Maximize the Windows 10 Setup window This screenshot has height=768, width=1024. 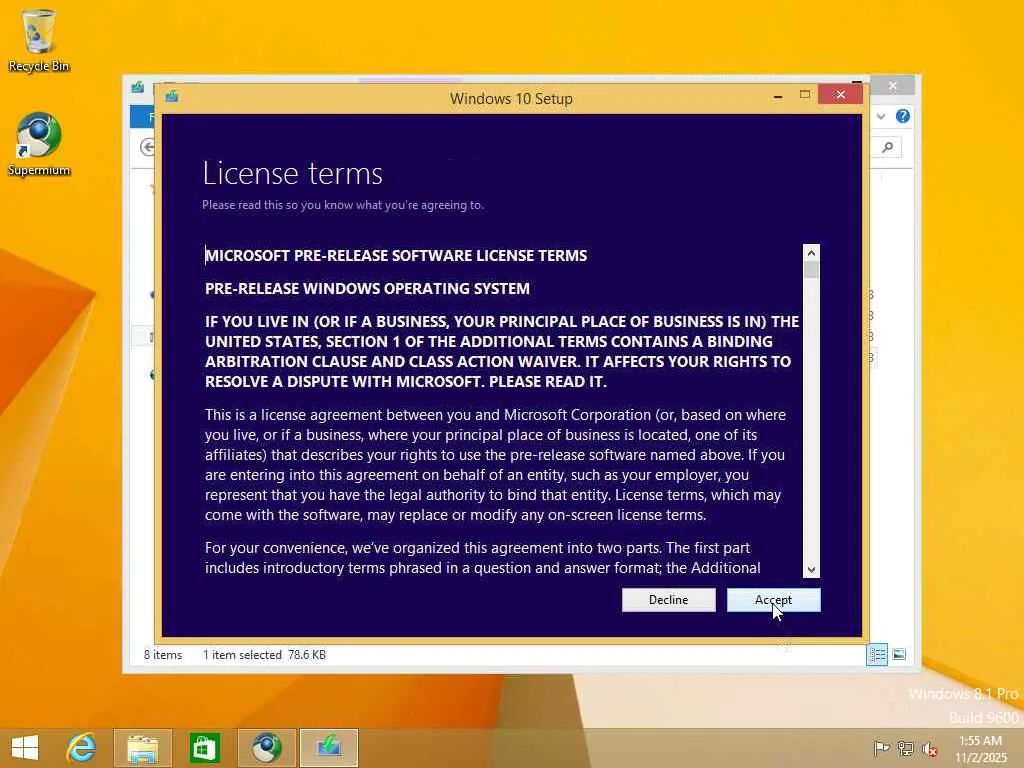[805, 95]
